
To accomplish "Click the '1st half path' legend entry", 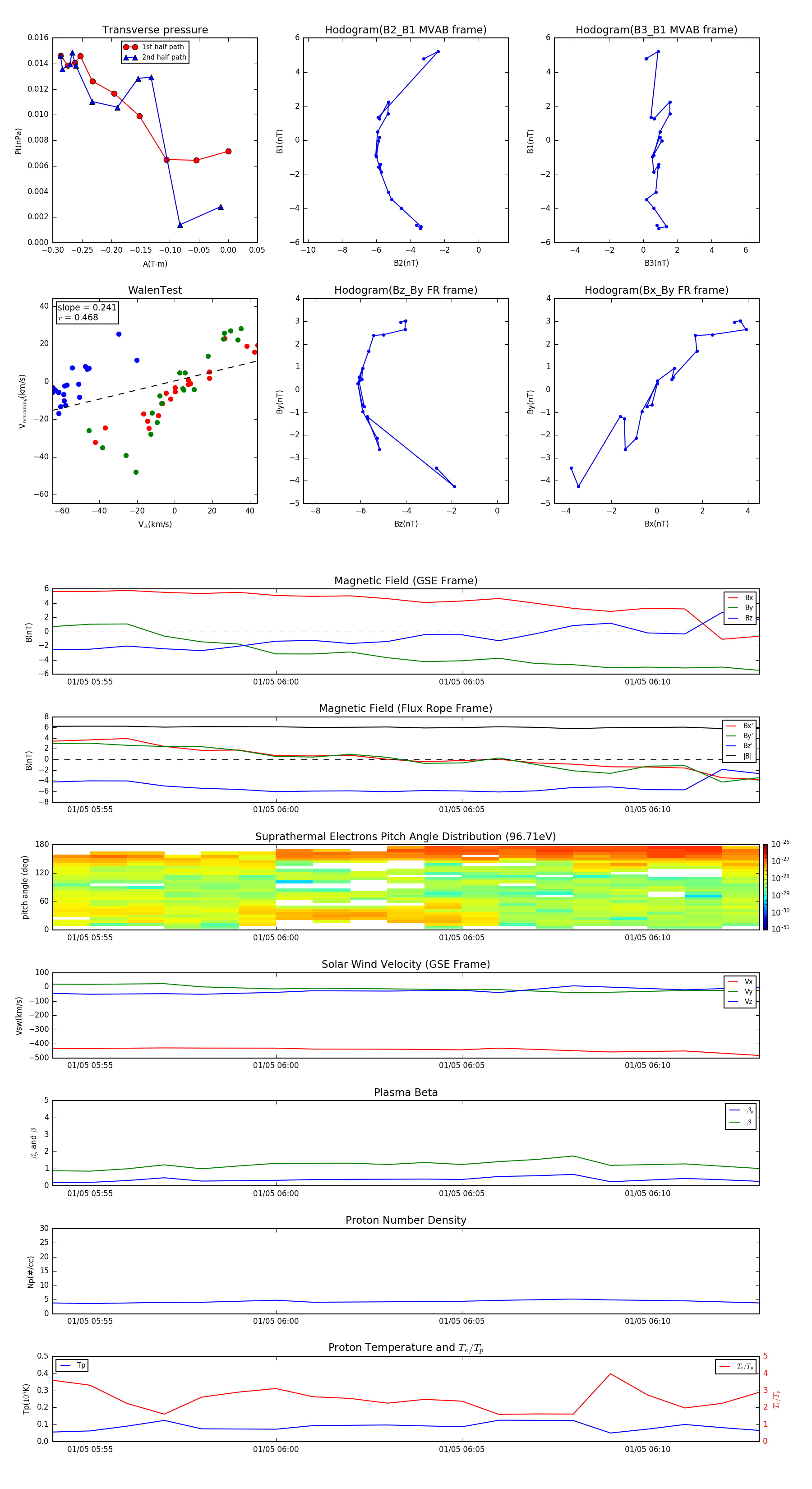I will point(154,47).
